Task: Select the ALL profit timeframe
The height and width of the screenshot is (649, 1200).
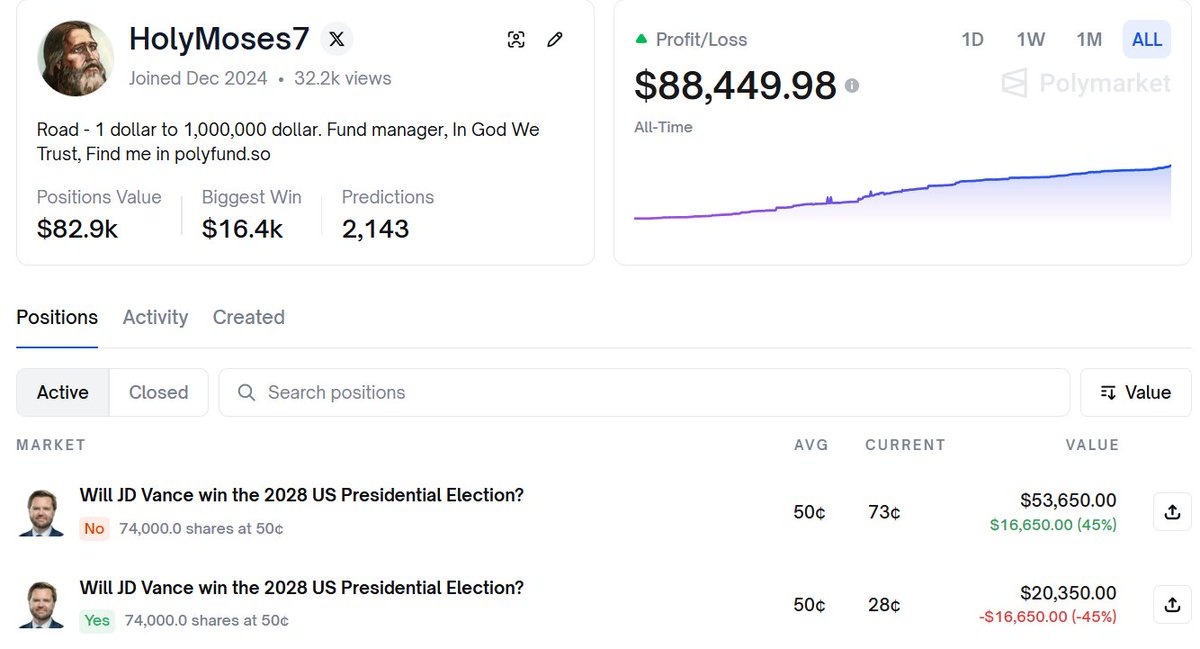Action: 1147,40
